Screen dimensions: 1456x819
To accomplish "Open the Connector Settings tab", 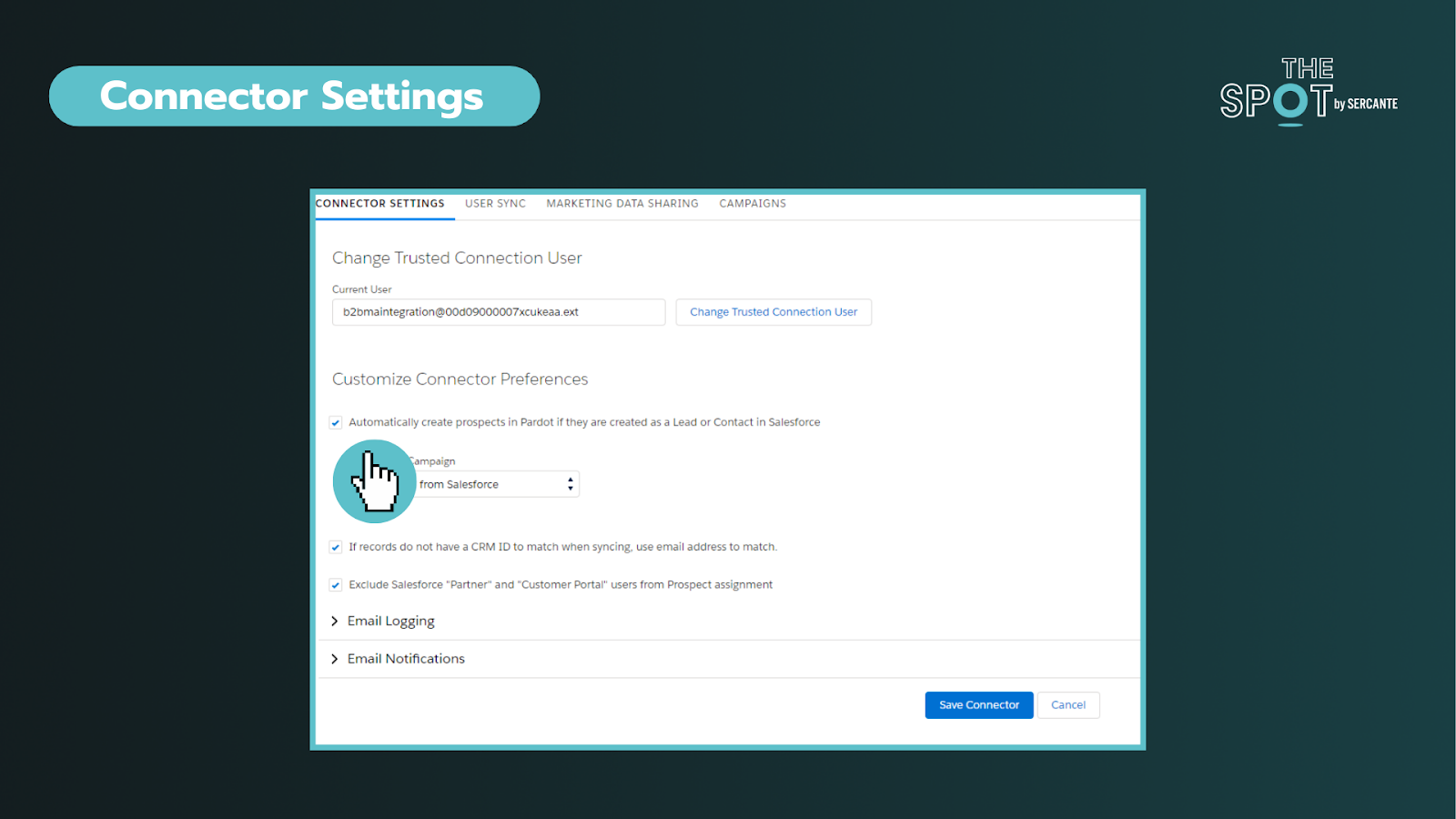I will pyautogui.click(x=380, y=204).
